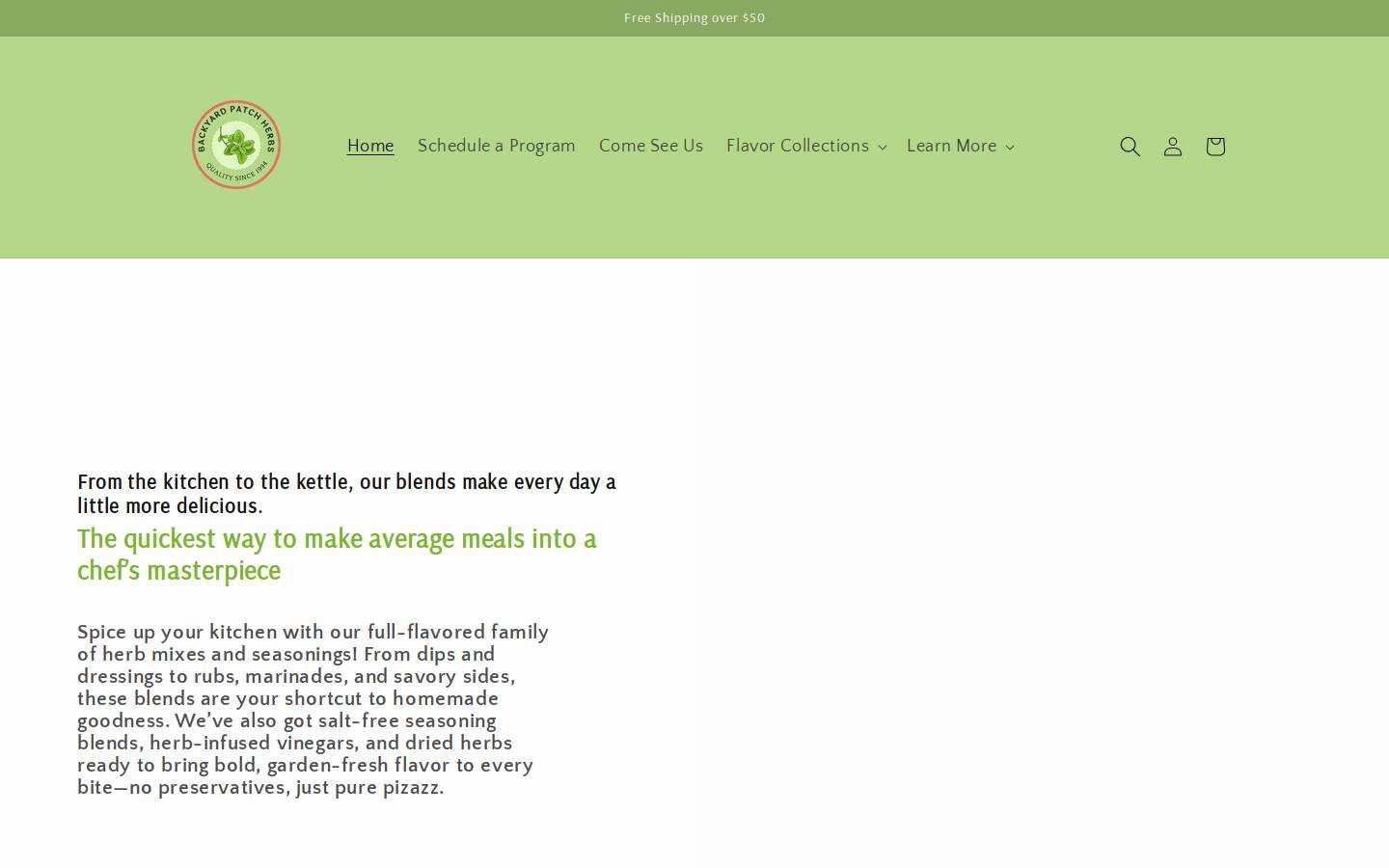
Task: Open the account login icon
Action: 1172,147
